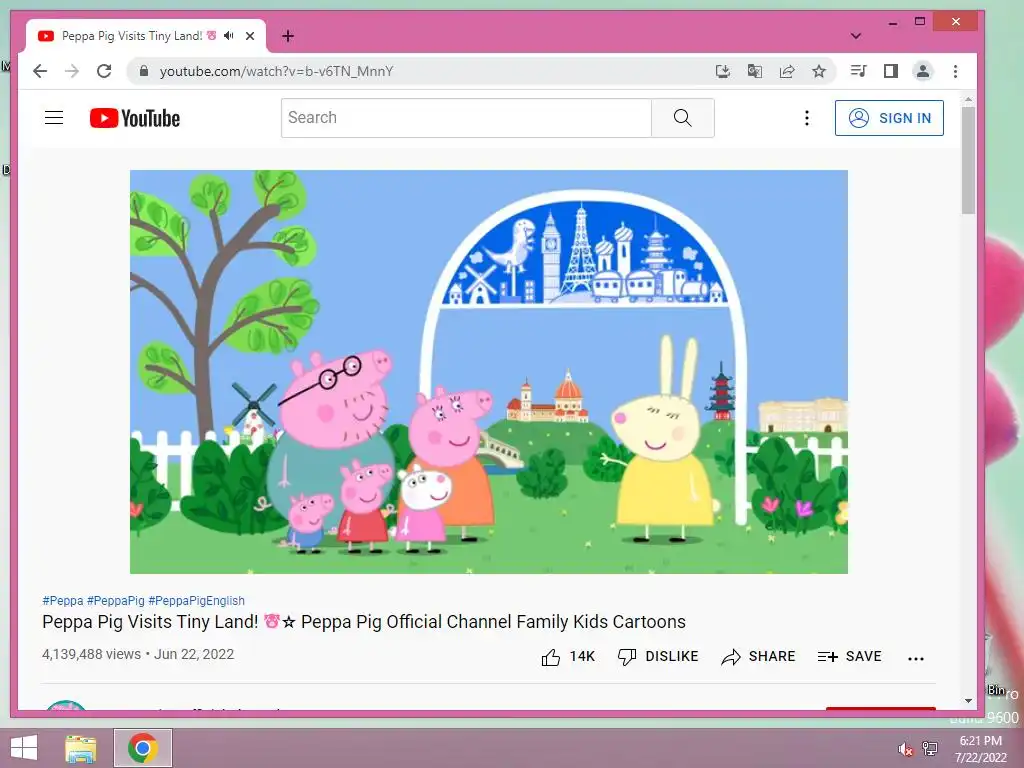The width and height of the screenshot is (1024, 768).
Task: Go to YouTube home via logo
Action: coord(135,118)
